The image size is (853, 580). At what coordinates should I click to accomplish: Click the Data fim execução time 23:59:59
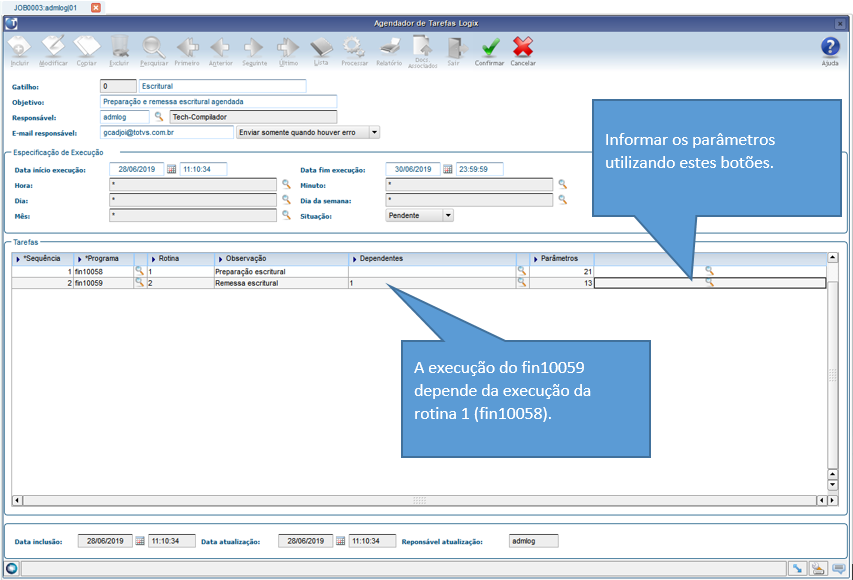coord(479,169)
